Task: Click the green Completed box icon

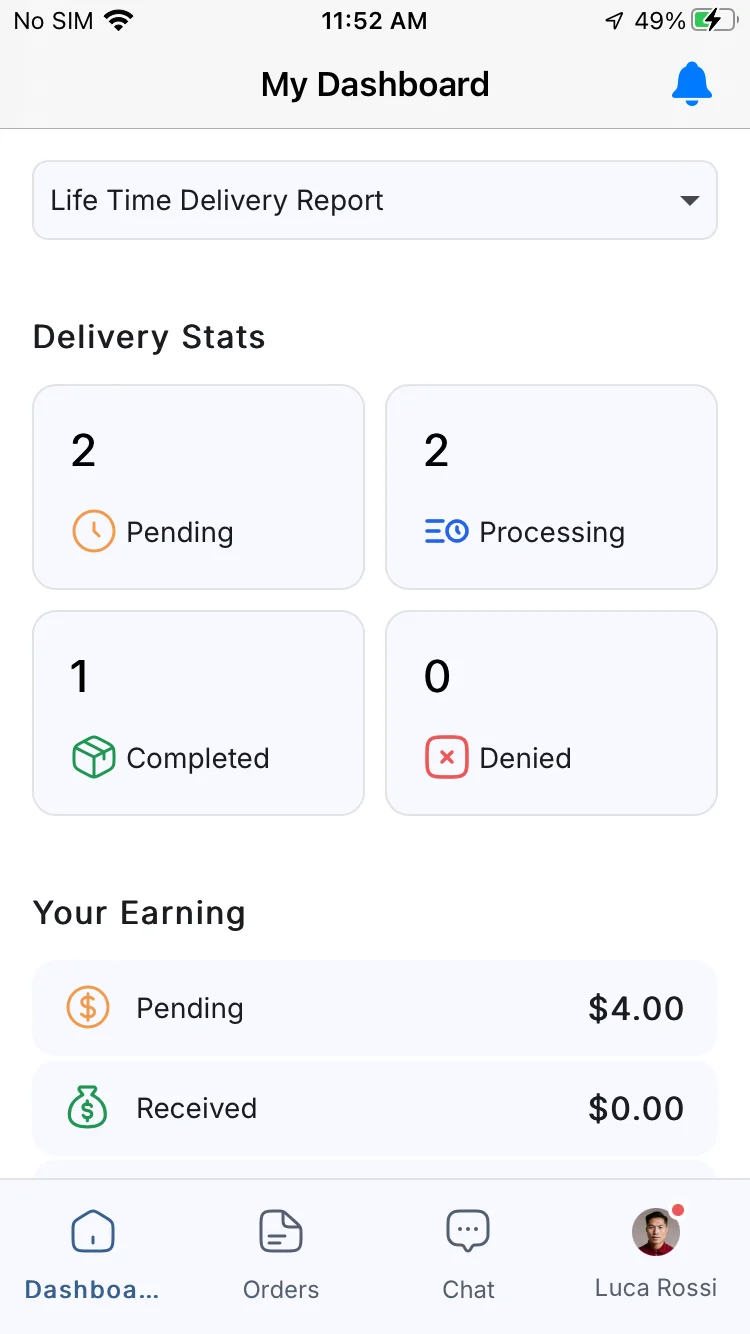Action: pyautogui.click(x=93, y=758)
